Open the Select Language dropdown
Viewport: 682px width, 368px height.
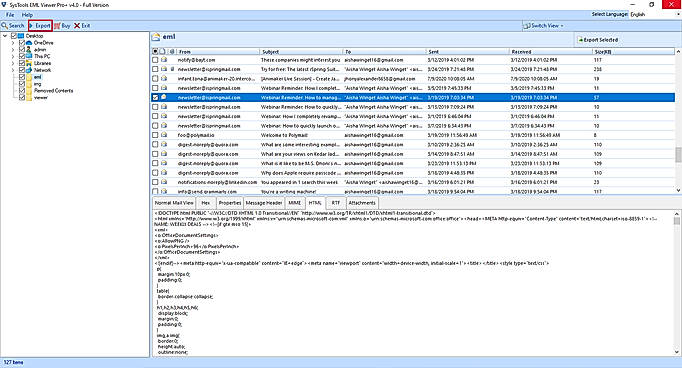click(x=655, y=14)
